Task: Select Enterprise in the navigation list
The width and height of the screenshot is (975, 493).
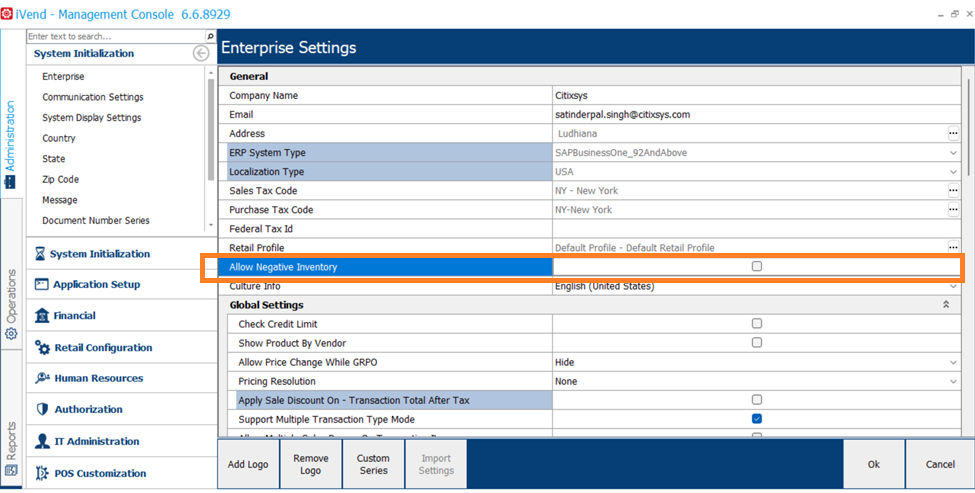Action: coord(63,76)
